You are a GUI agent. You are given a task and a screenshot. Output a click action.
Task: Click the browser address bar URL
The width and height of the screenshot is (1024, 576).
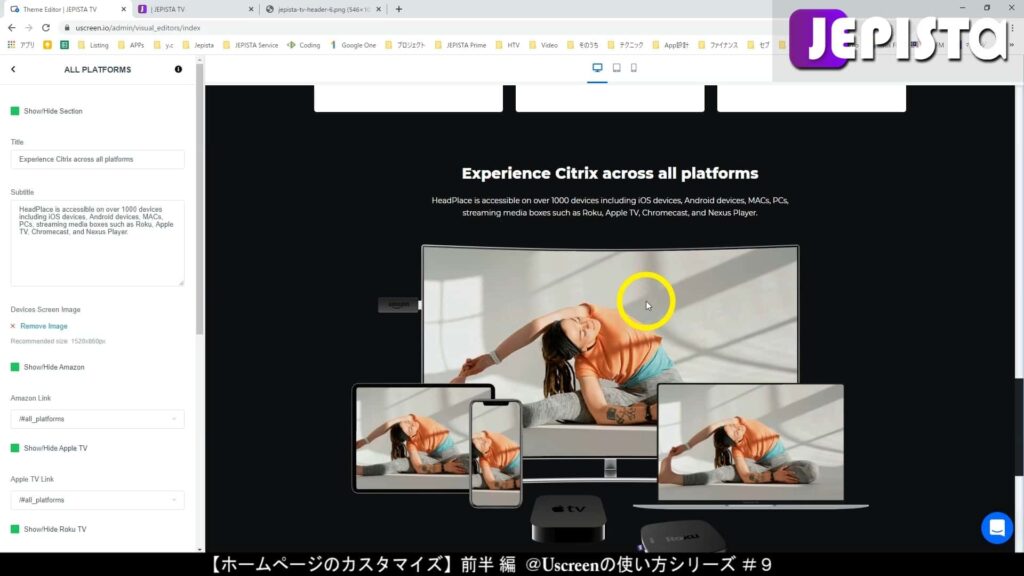138,27
